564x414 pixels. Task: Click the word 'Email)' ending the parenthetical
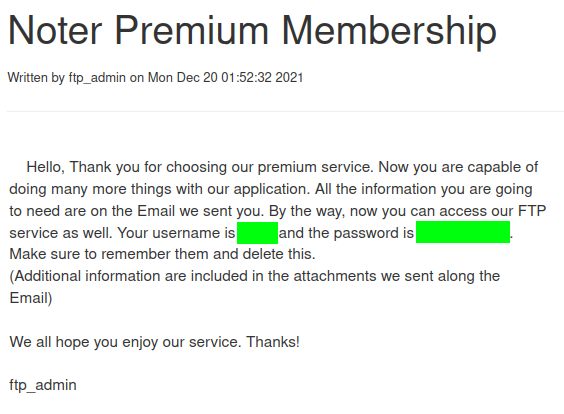(x=31, y=298)
